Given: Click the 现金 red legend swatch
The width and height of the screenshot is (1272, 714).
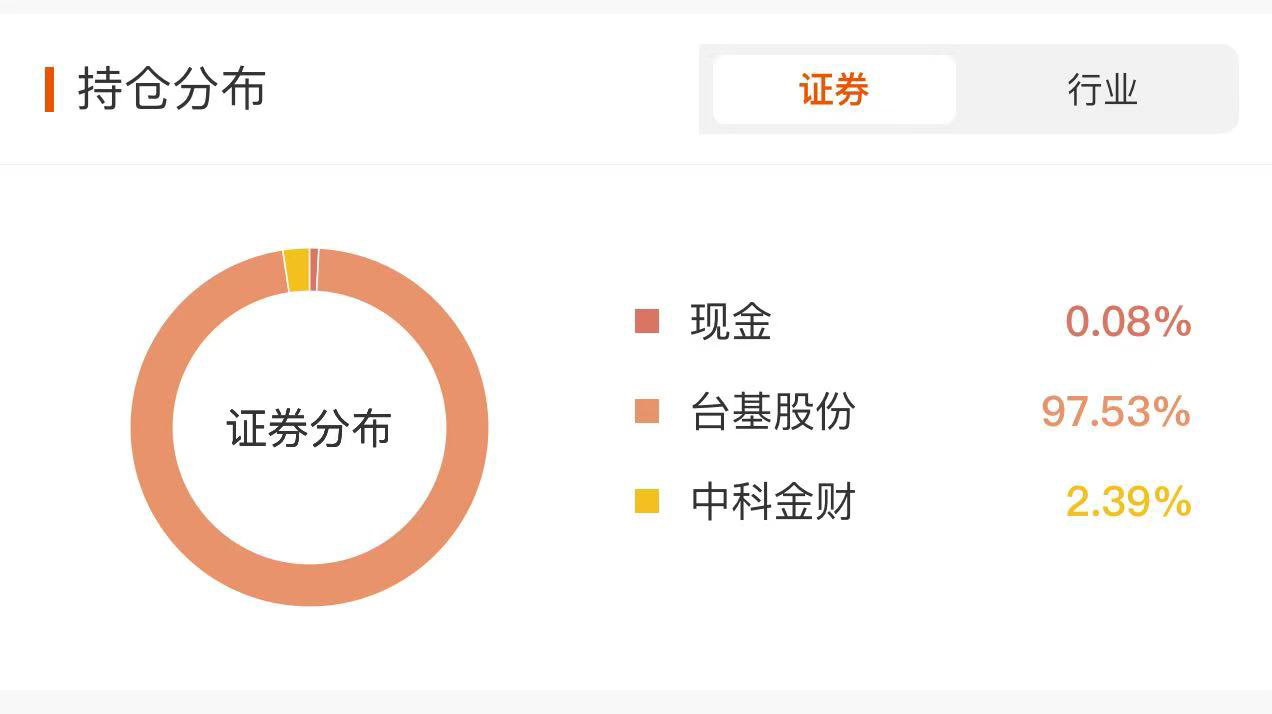Looking at the screenshot, I should point(647,322).
